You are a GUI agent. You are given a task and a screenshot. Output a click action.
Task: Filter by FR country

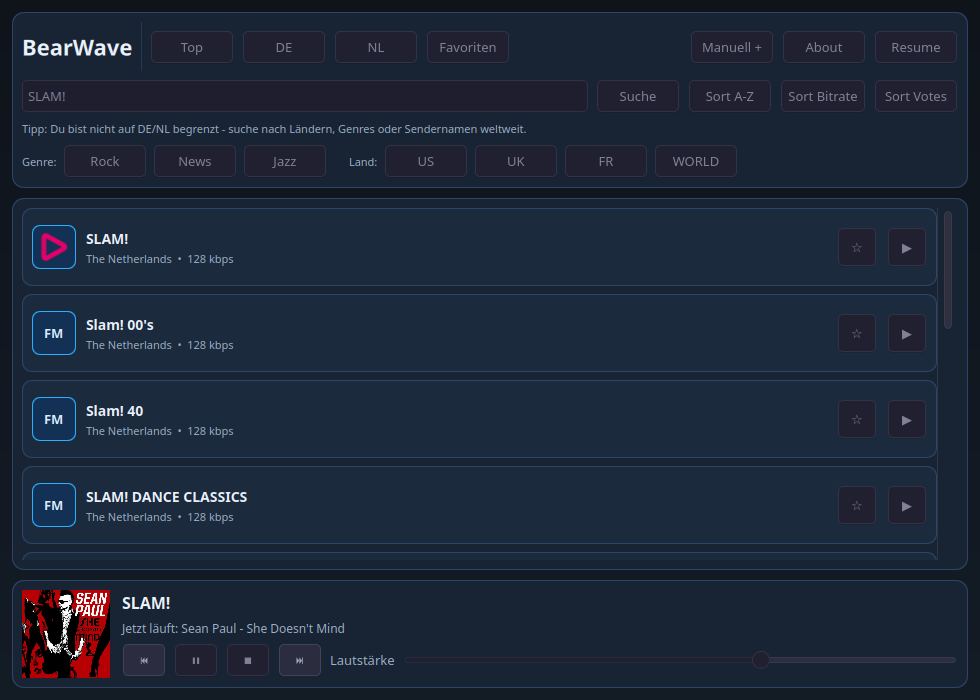[x=606, y=161]
